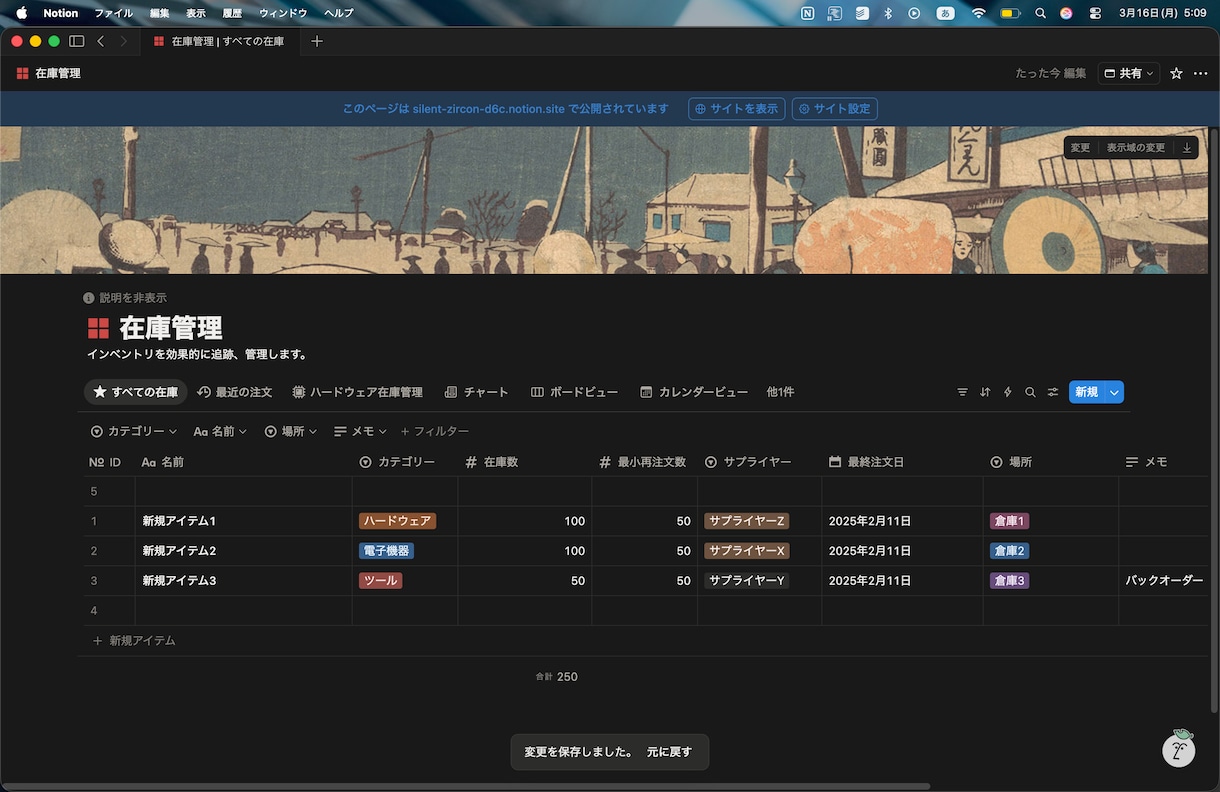Click the download icon on cover image

[x=1187, y=147]
